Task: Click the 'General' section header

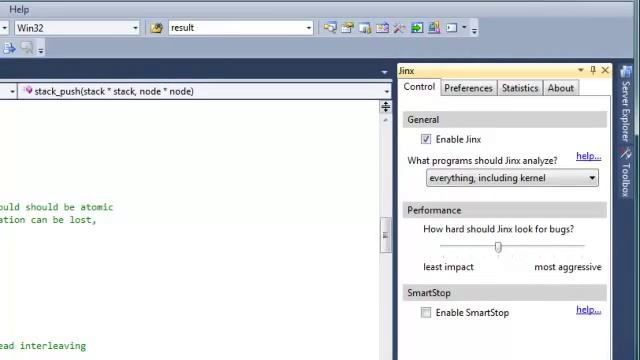Action: pyautogui.click(x=504, y=120)
